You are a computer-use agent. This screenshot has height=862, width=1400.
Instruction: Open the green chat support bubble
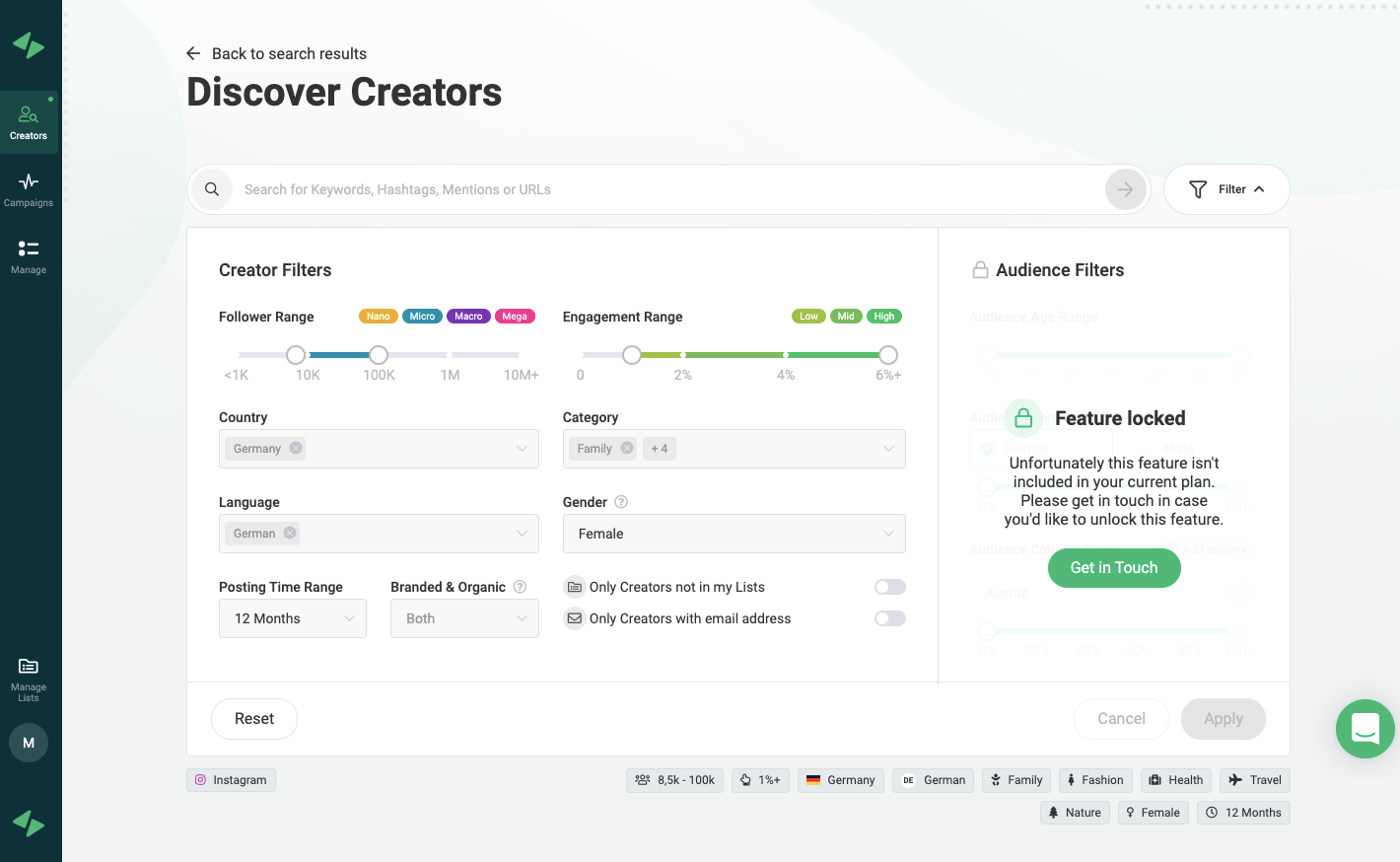click(1365, 729)
